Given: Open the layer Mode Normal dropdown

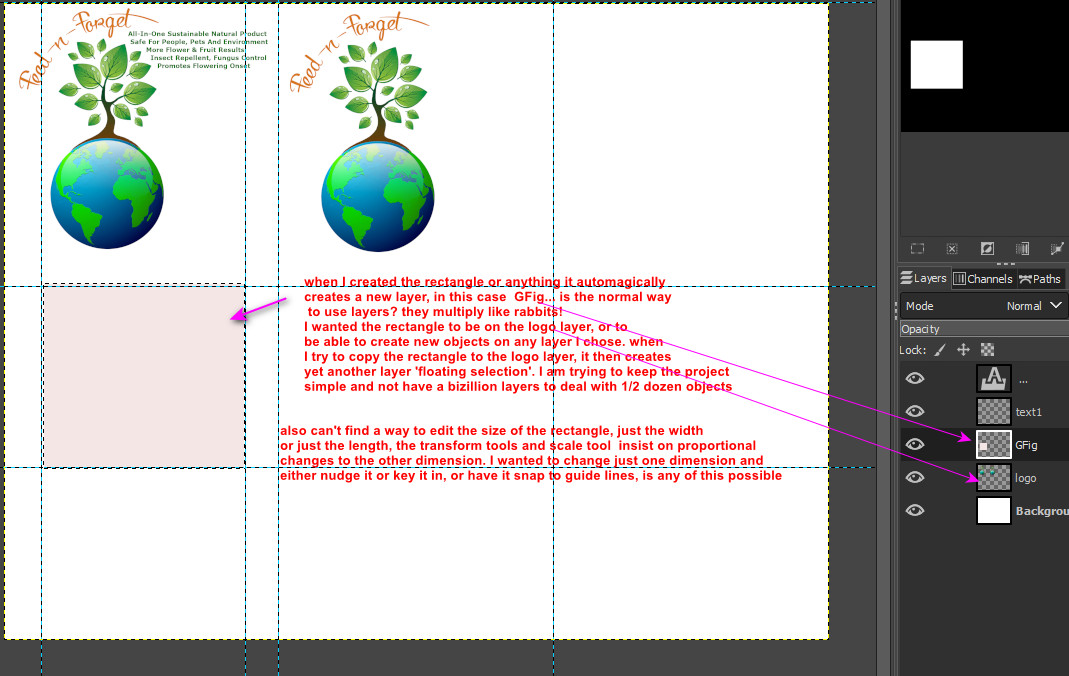Looking at the screenshot, I should (x=984, y=306).
